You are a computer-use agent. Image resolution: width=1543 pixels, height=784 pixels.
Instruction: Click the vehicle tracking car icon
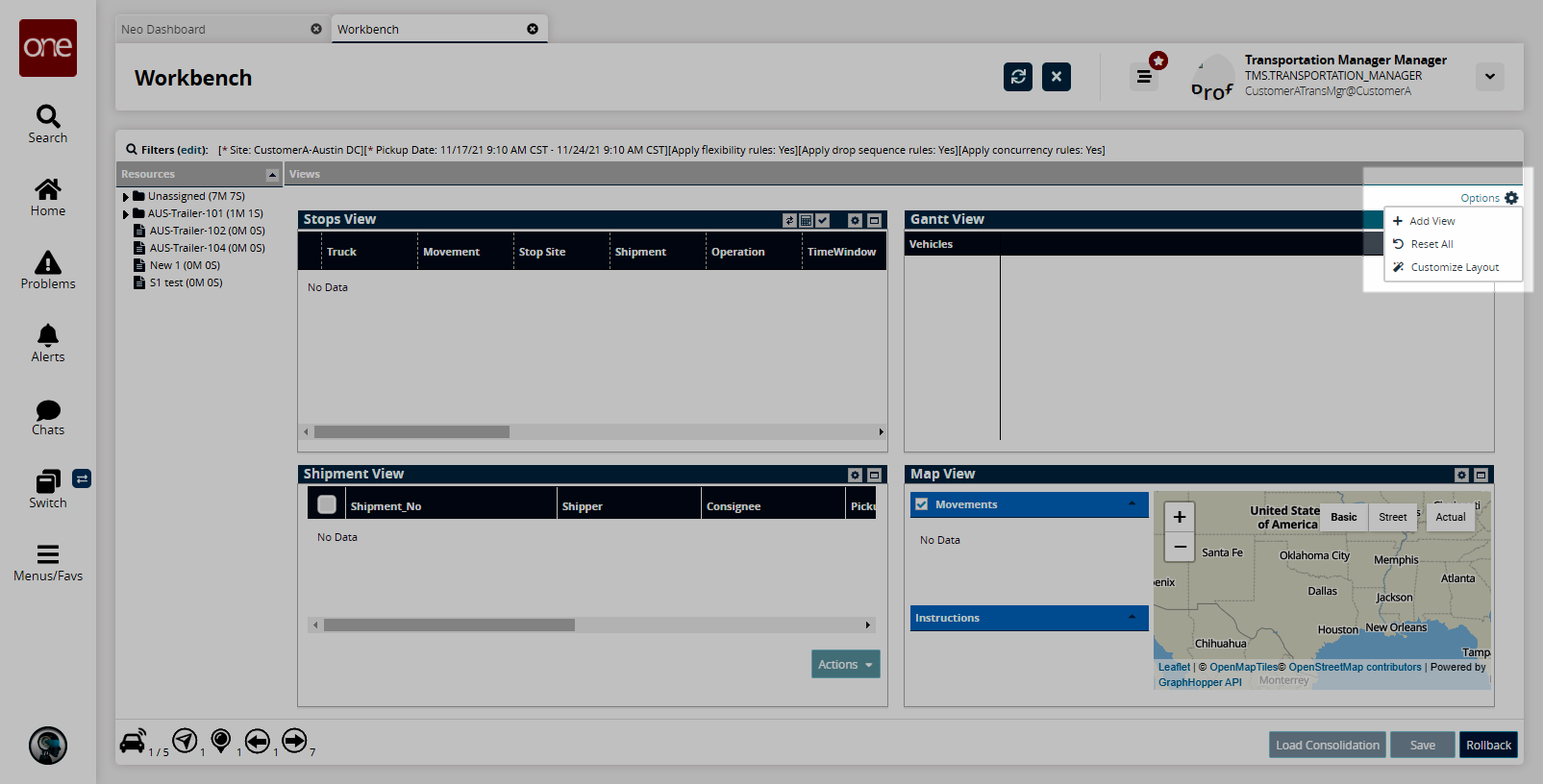click(133, 741)
